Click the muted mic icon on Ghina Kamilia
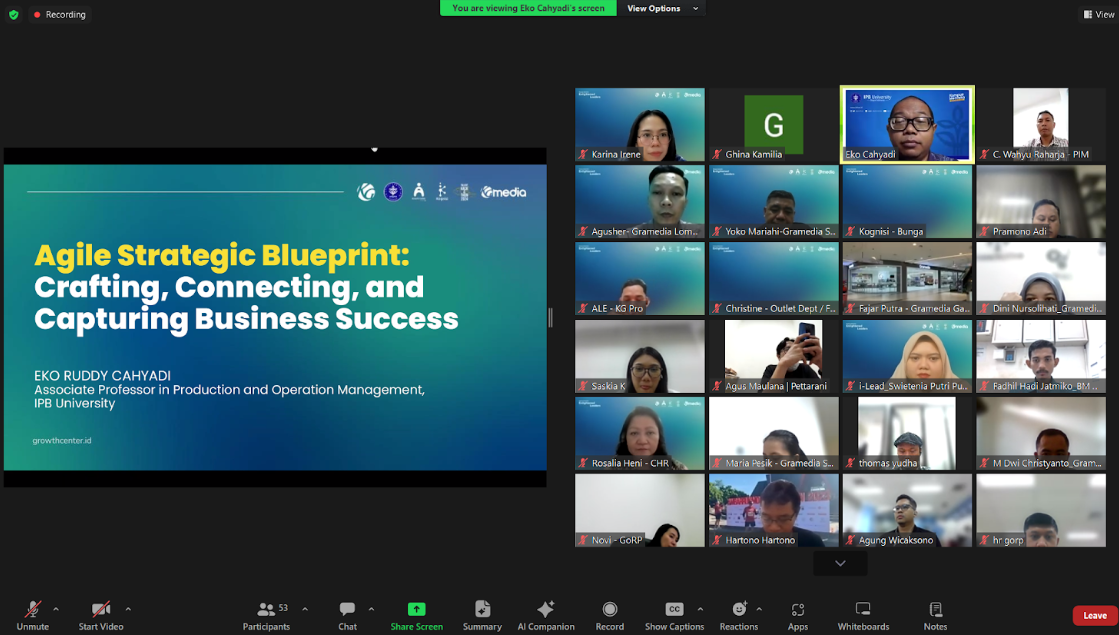Image resolution: width=1119 pixels, height=635 pixels. tap(717, 154)
